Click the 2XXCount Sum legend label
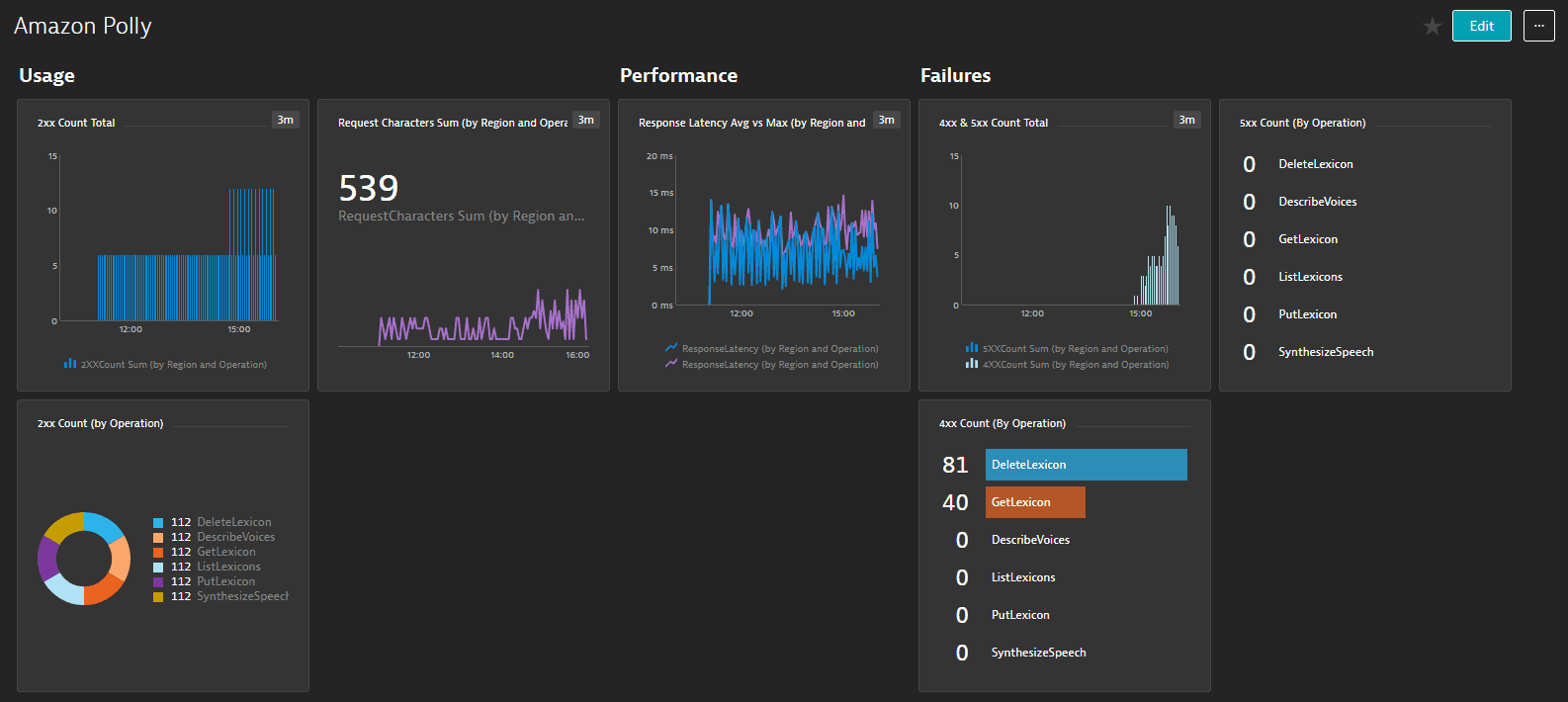This screenshot has height=702, width=1568. click(174, 365)
